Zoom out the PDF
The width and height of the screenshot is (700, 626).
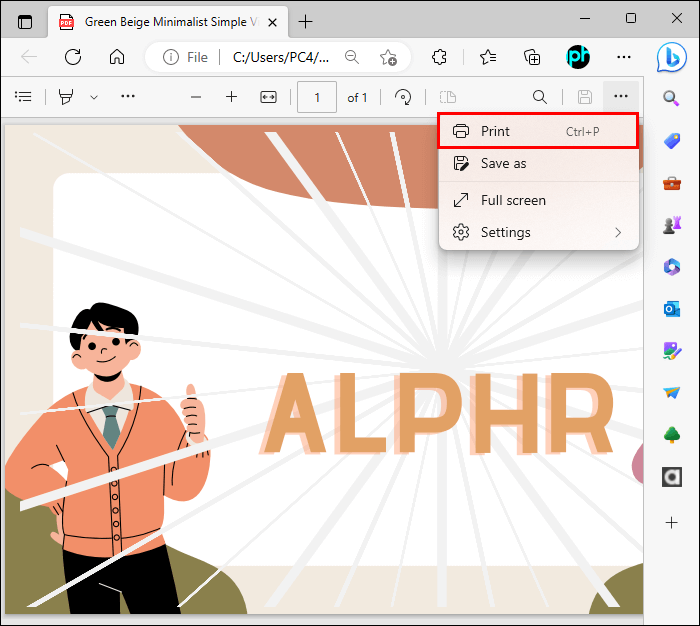click(196, 97)
